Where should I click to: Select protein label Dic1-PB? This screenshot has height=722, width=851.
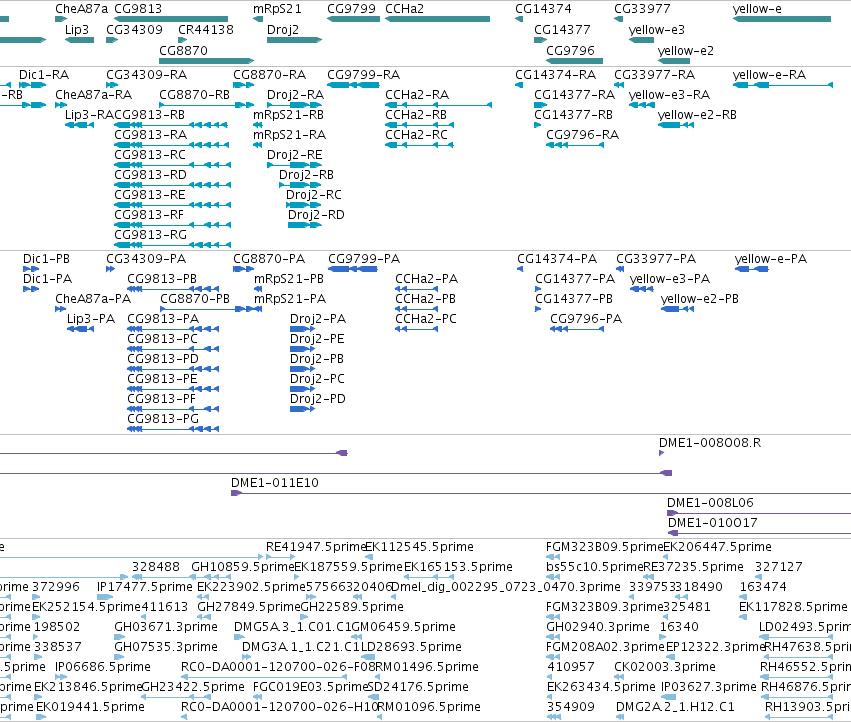click(x=47, y=258)
